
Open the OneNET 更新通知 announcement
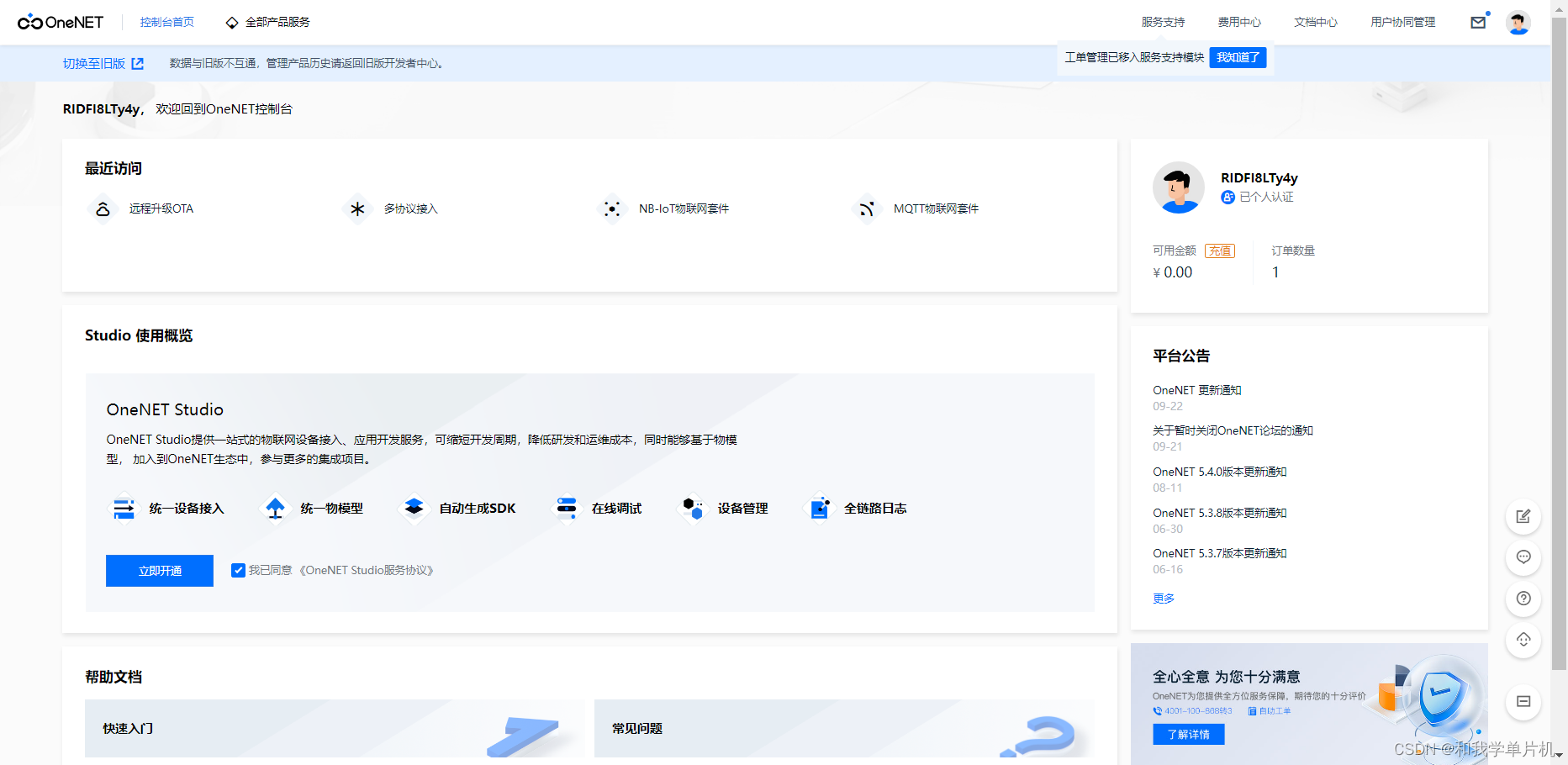point(1197,390)
